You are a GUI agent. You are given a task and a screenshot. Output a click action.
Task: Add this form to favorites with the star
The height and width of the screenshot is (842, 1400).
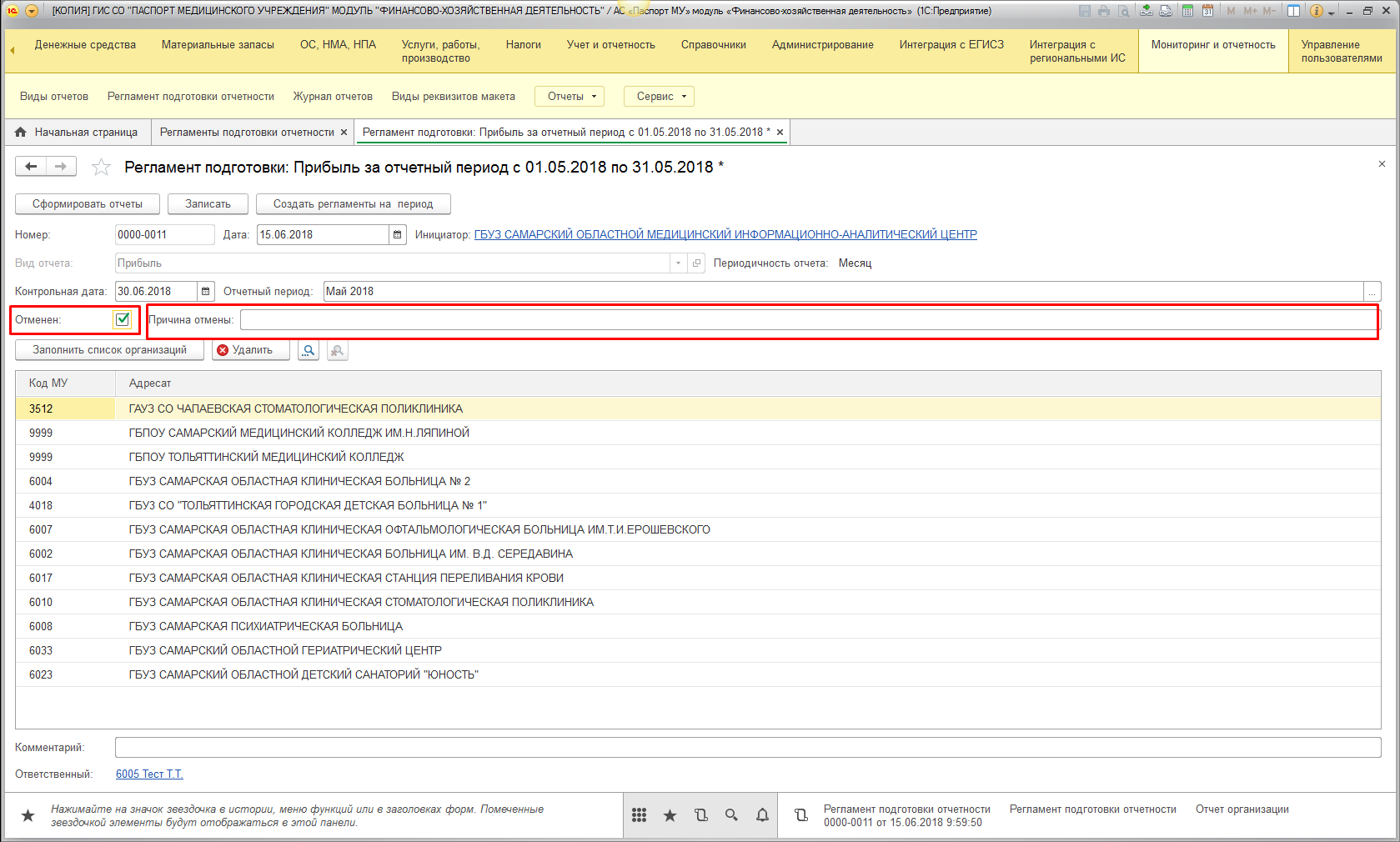101,168
